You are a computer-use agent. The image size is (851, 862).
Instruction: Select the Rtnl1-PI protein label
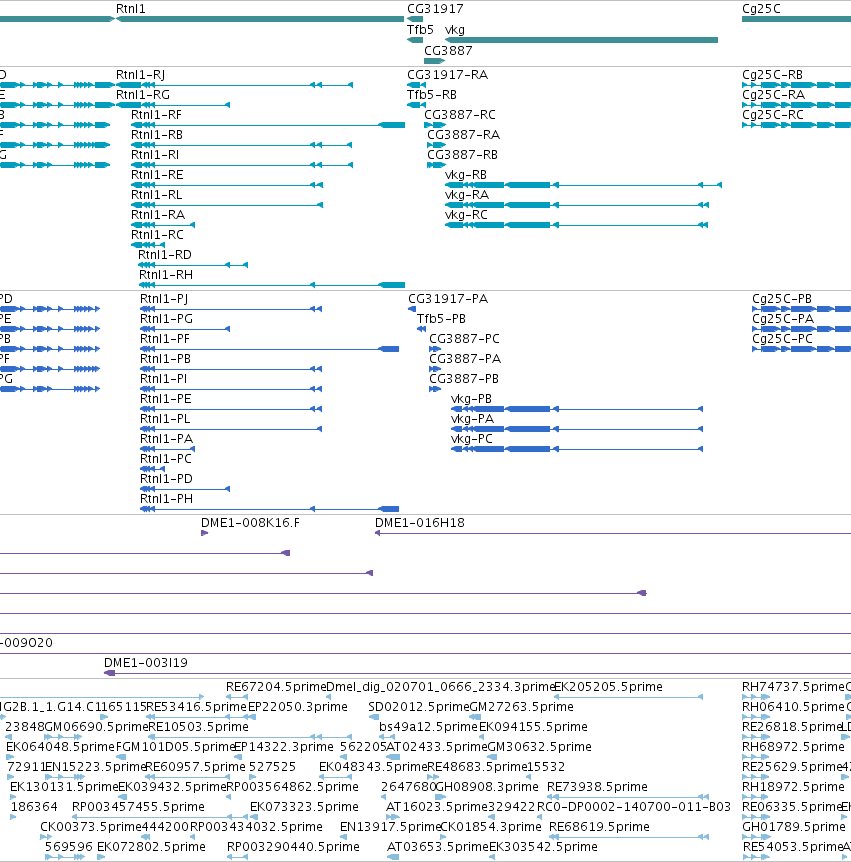(x=163, y=379)
